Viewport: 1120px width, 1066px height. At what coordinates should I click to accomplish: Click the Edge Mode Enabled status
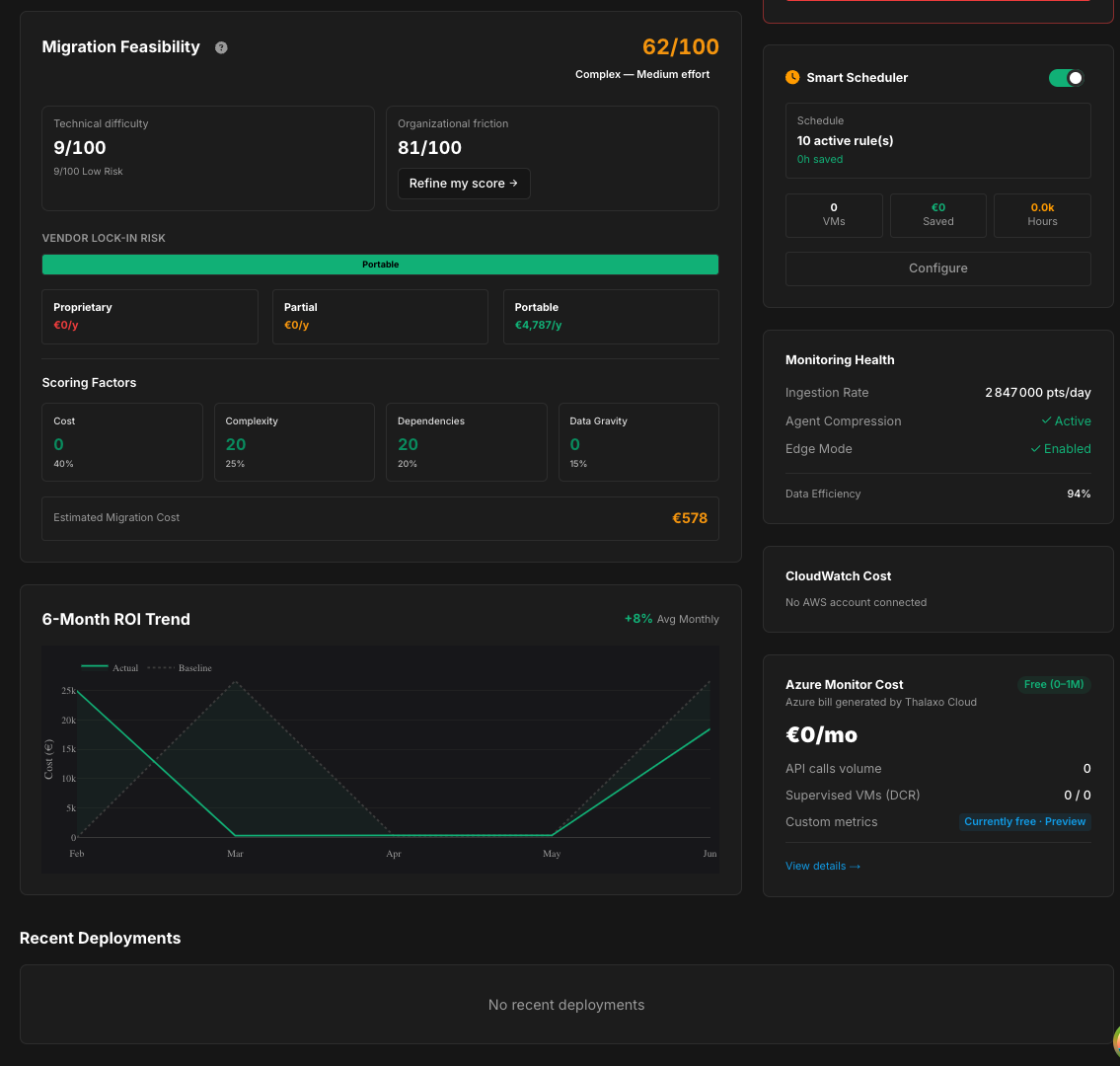(x=1061, y=449)
